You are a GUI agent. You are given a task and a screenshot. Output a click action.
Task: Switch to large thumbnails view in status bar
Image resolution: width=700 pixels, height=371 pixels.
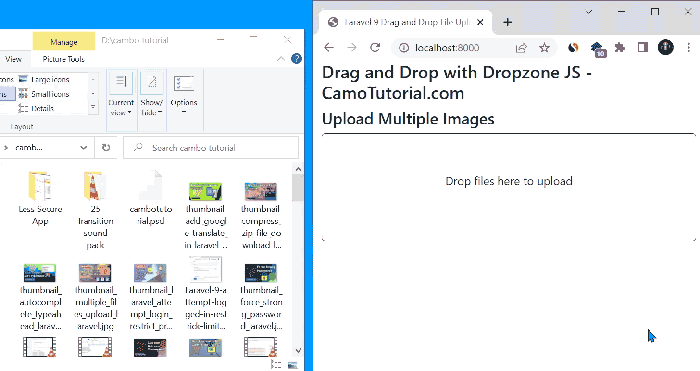(293, 365)
